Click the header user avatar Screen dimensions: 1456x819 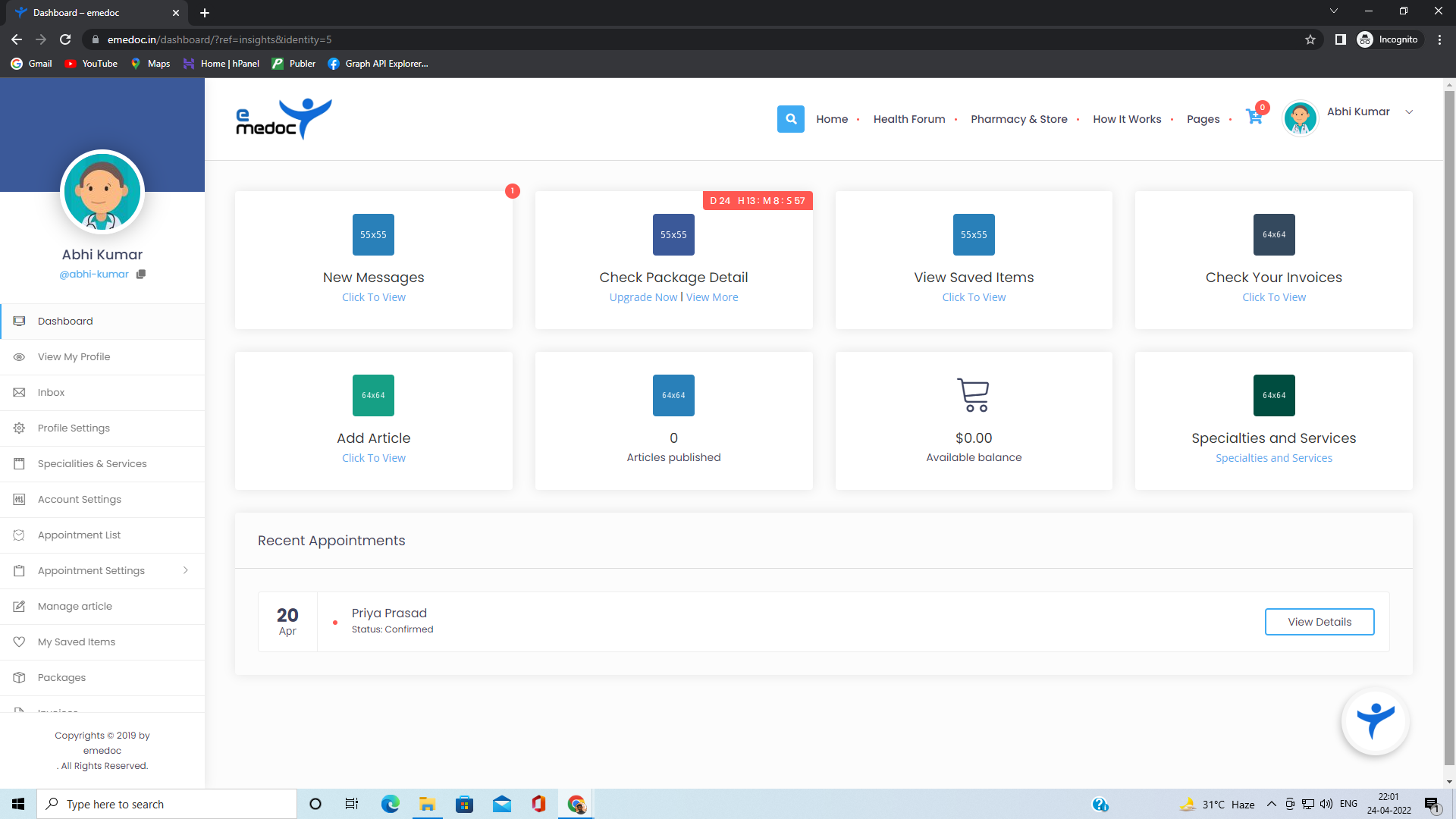(1300, 118)
